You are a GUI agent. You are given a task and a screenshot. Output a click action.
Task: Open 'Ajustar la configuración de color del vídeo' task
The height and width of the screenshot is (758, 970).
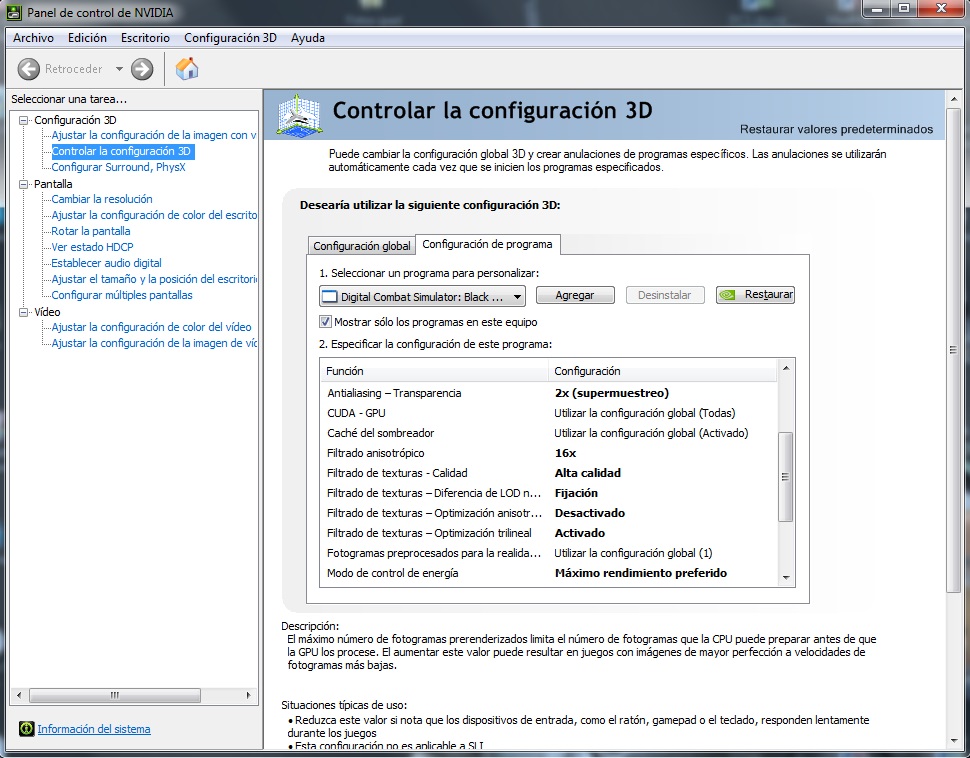tap(152, 327)
